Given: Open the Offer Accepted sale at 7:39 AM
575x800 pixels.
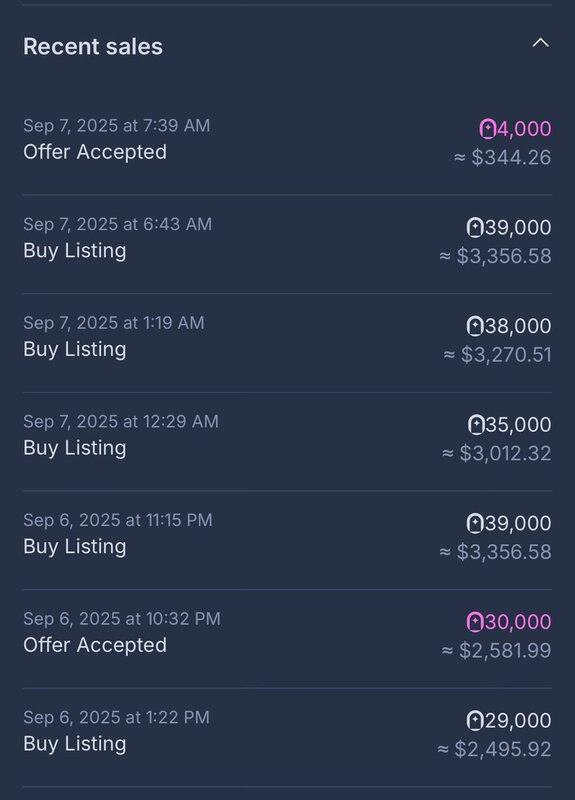Looking at the screenshot, I should coord(287,141).
